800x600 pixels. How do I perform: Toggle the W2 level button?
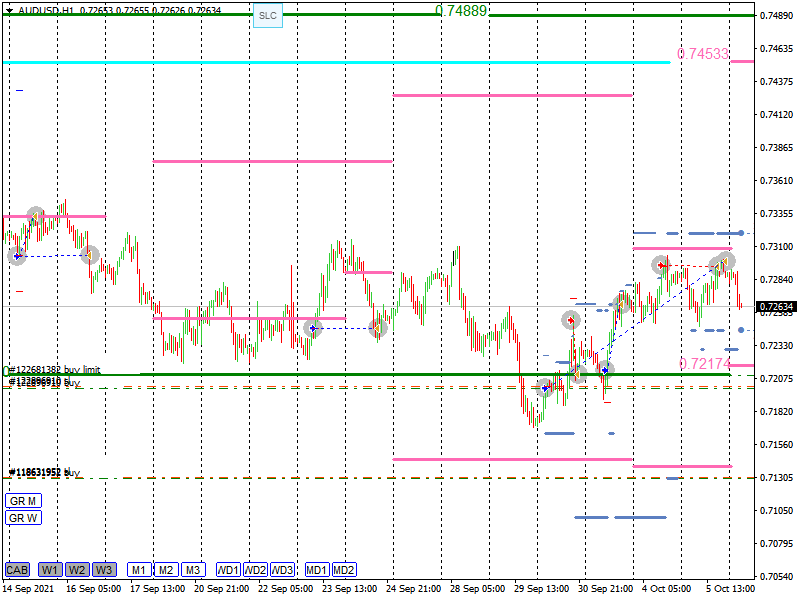77,570
